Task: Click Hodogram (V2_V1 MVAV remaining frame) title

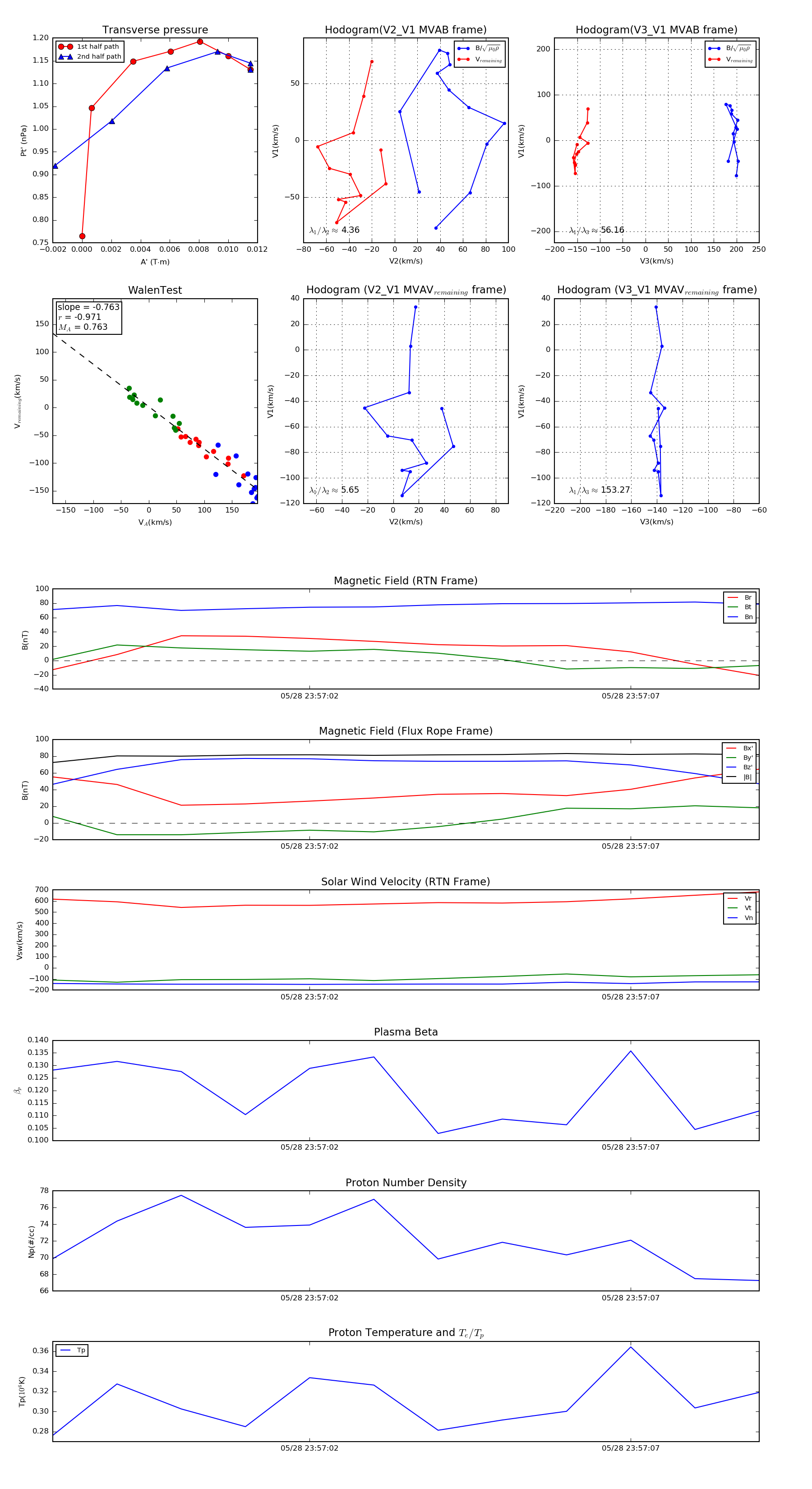Action: [x=406, y=290]
